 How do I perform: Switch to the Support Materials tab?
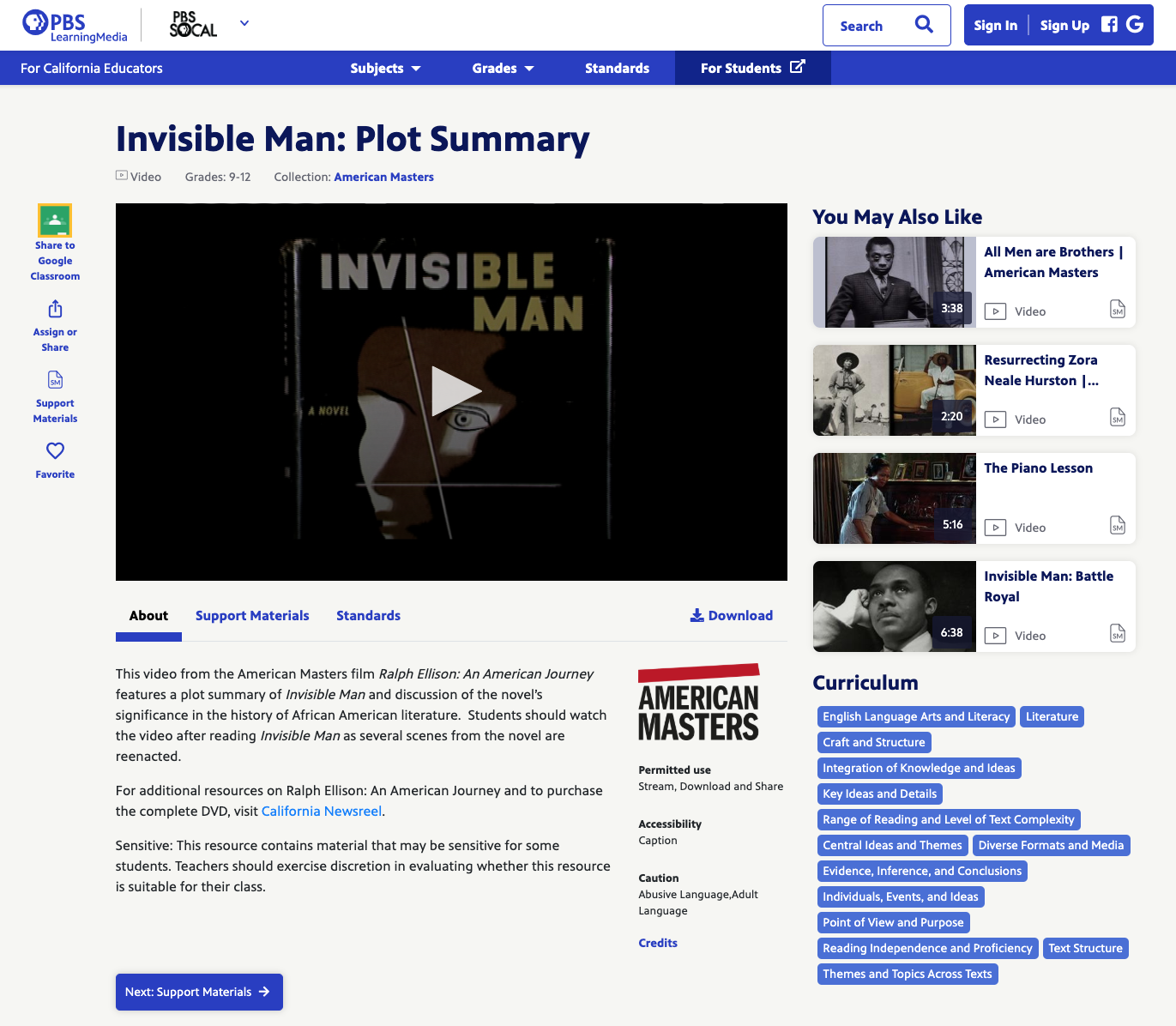pos(252,615)
